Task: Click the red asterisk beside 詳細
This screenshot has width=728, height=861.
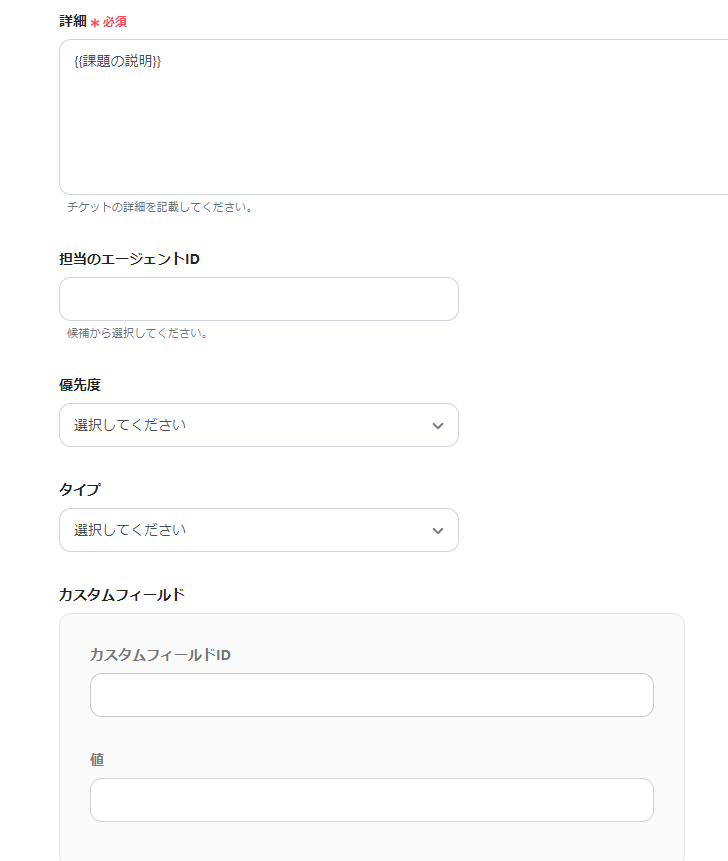Action: 95,22
